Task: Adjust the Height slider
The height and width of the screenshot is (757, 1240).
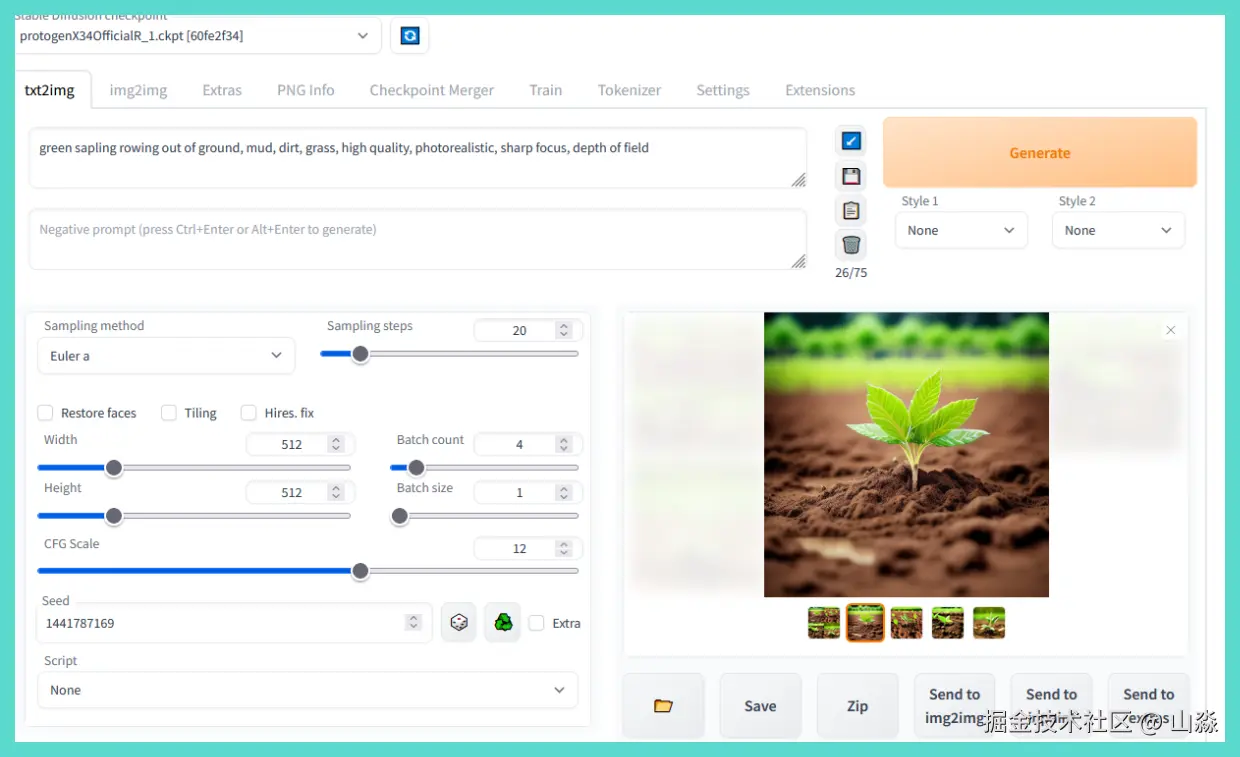Action: click(x=194, y=515)
